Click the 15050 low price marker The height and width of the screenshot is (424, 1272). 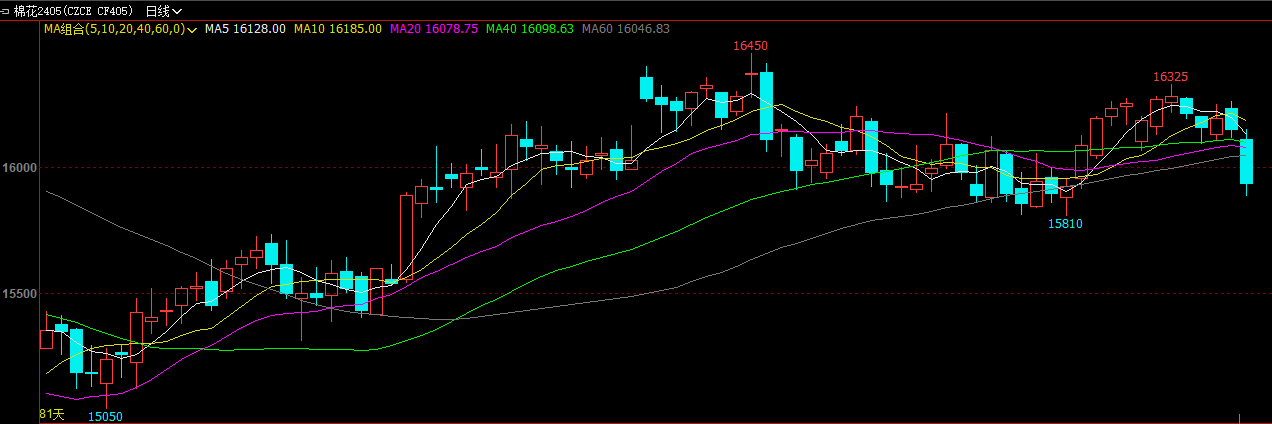click(x=105, y=416)
